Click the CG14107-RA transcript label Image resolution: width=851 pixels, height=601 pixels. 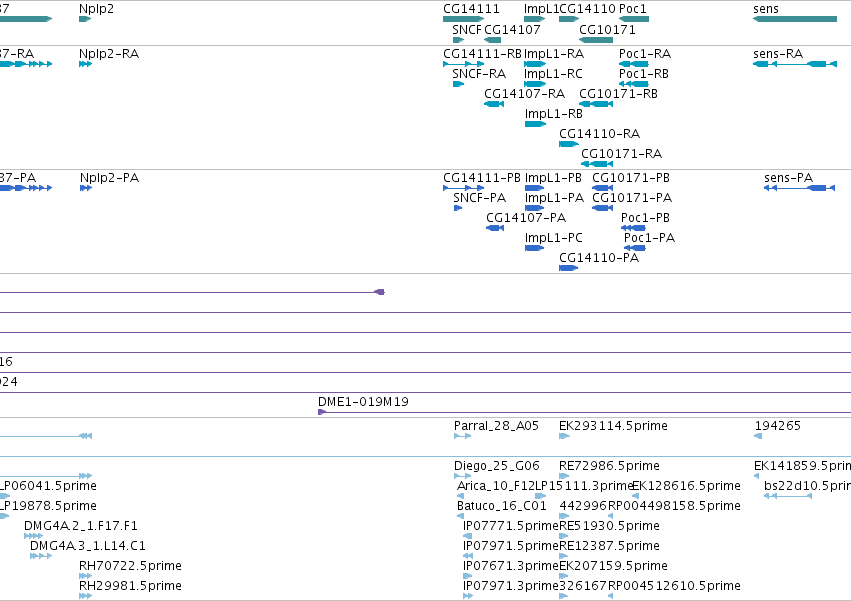pos(525,93)
